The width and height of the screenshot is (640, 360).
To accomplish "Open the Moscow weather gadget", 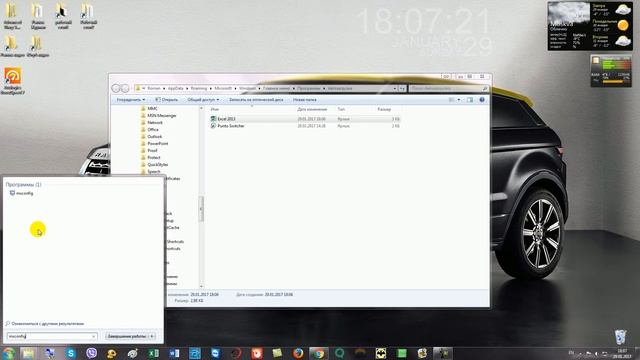I will (x=590, y=26).
